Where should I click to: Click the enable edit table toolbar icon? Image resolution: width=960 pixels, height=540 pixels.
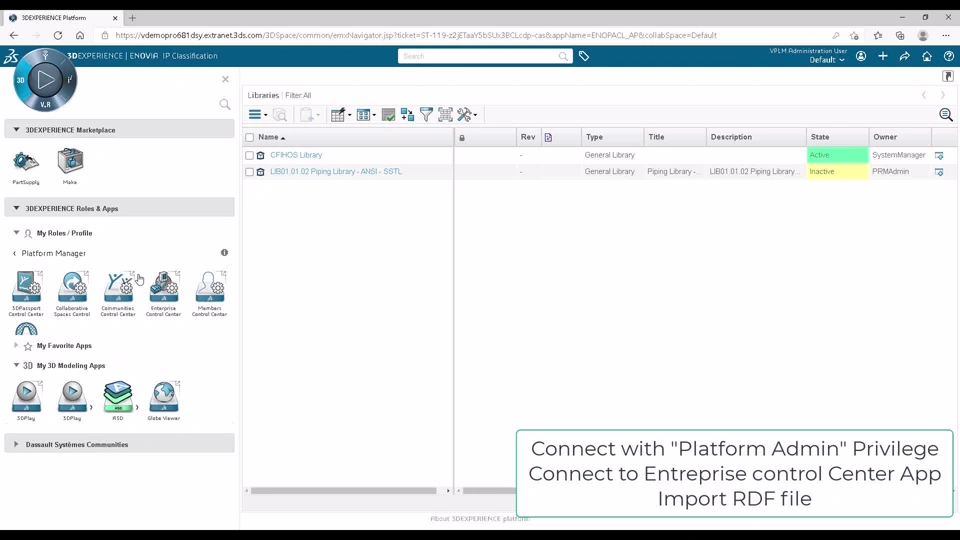click(338, 114)
